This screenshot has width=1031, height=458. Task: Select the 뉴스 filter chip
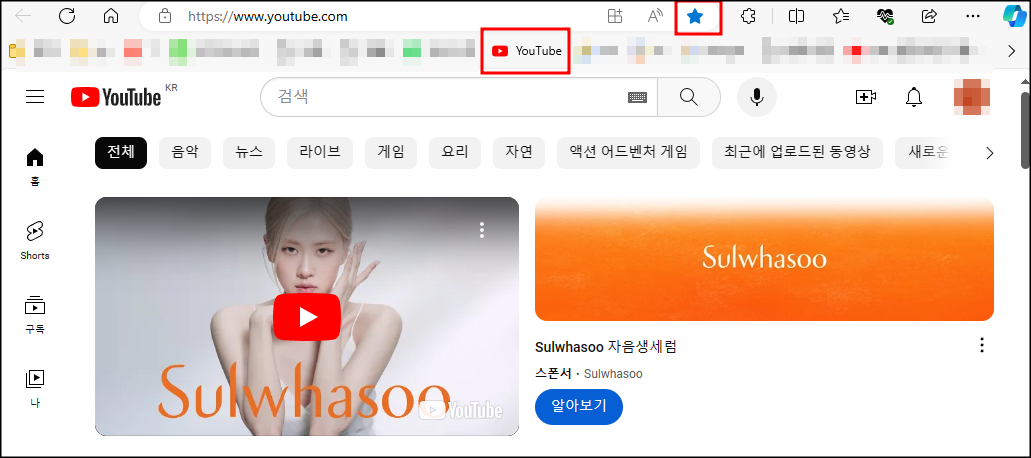[x=249, y=153]
